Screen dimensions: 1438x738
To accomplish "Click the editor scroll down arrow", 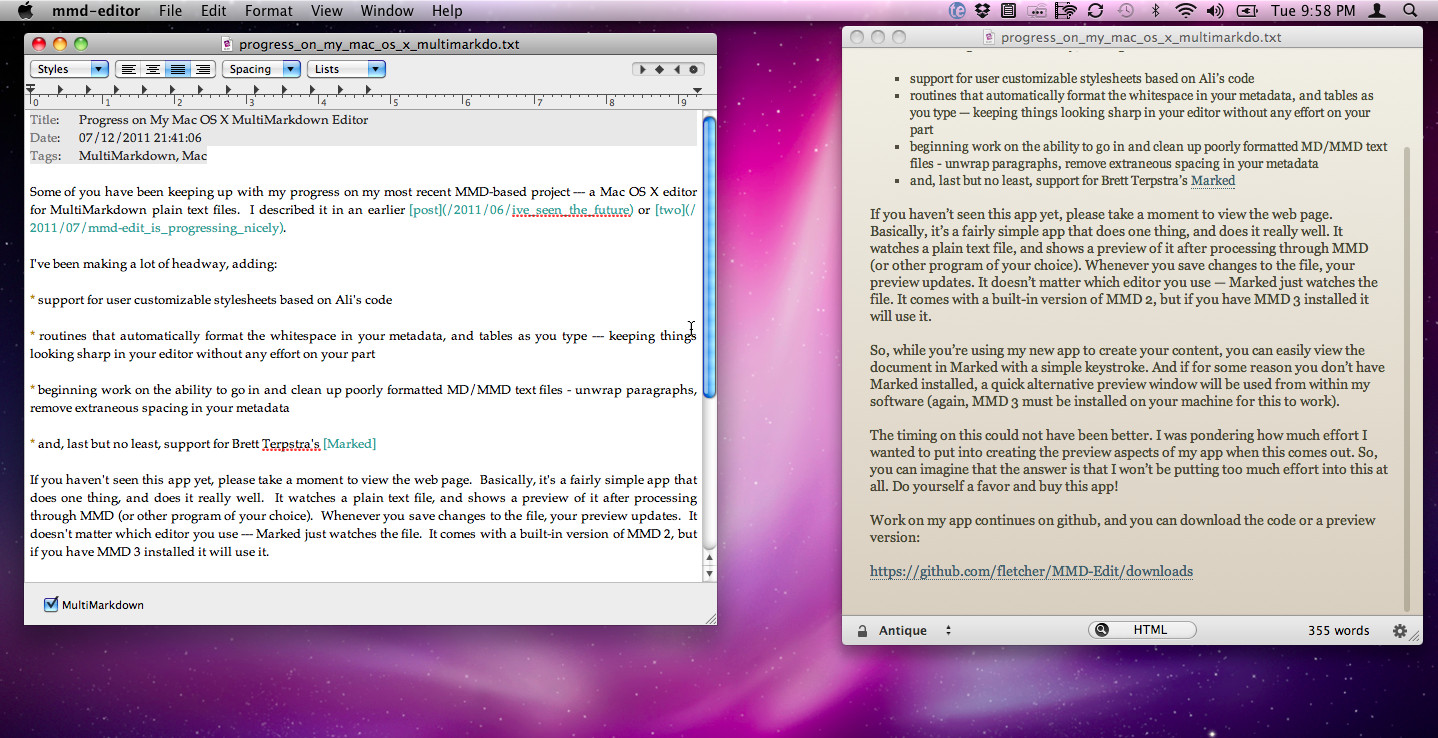I will [x=709, y=574].
